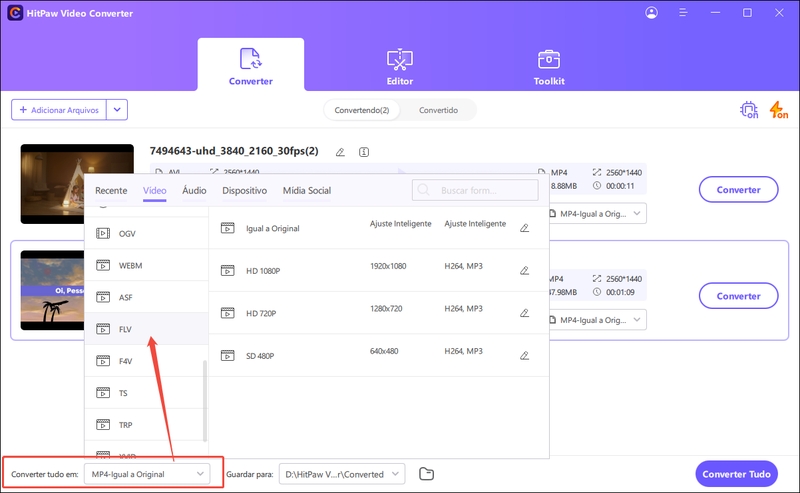The image size is (800, 493).
Task: Open the Mídia Social format tab
Action: (307, 190)
